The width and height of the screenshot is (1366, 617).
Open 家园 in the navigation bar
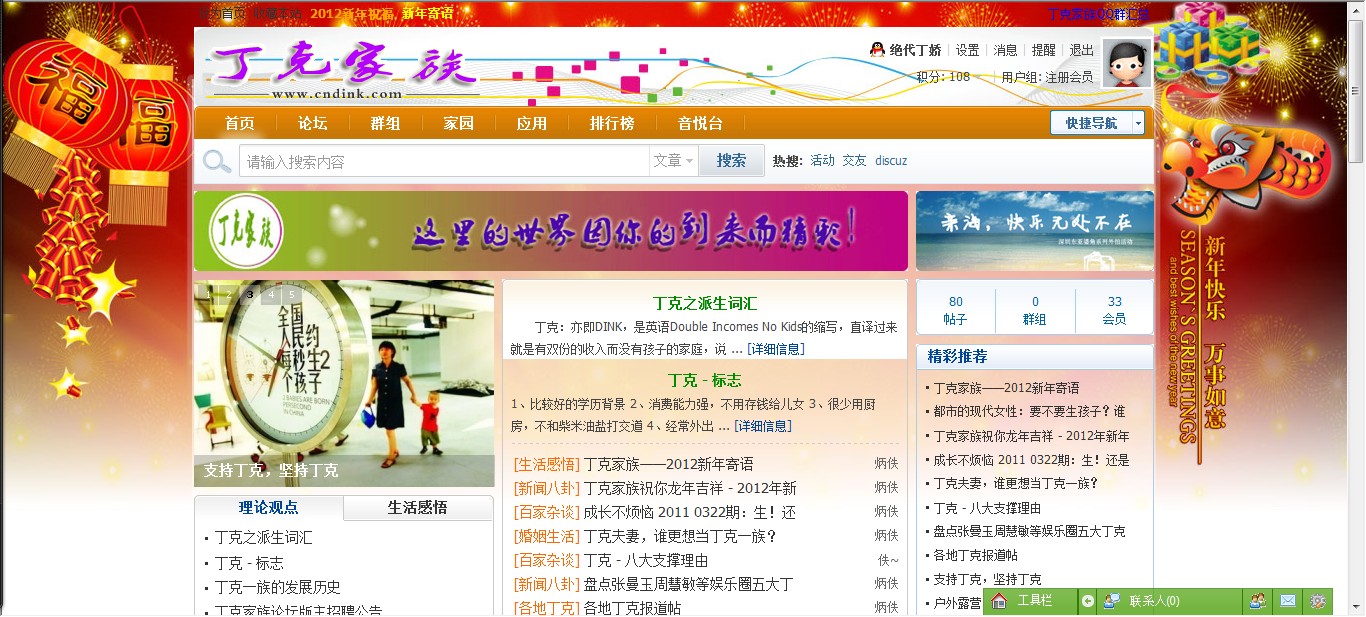(x=459, y=123)
